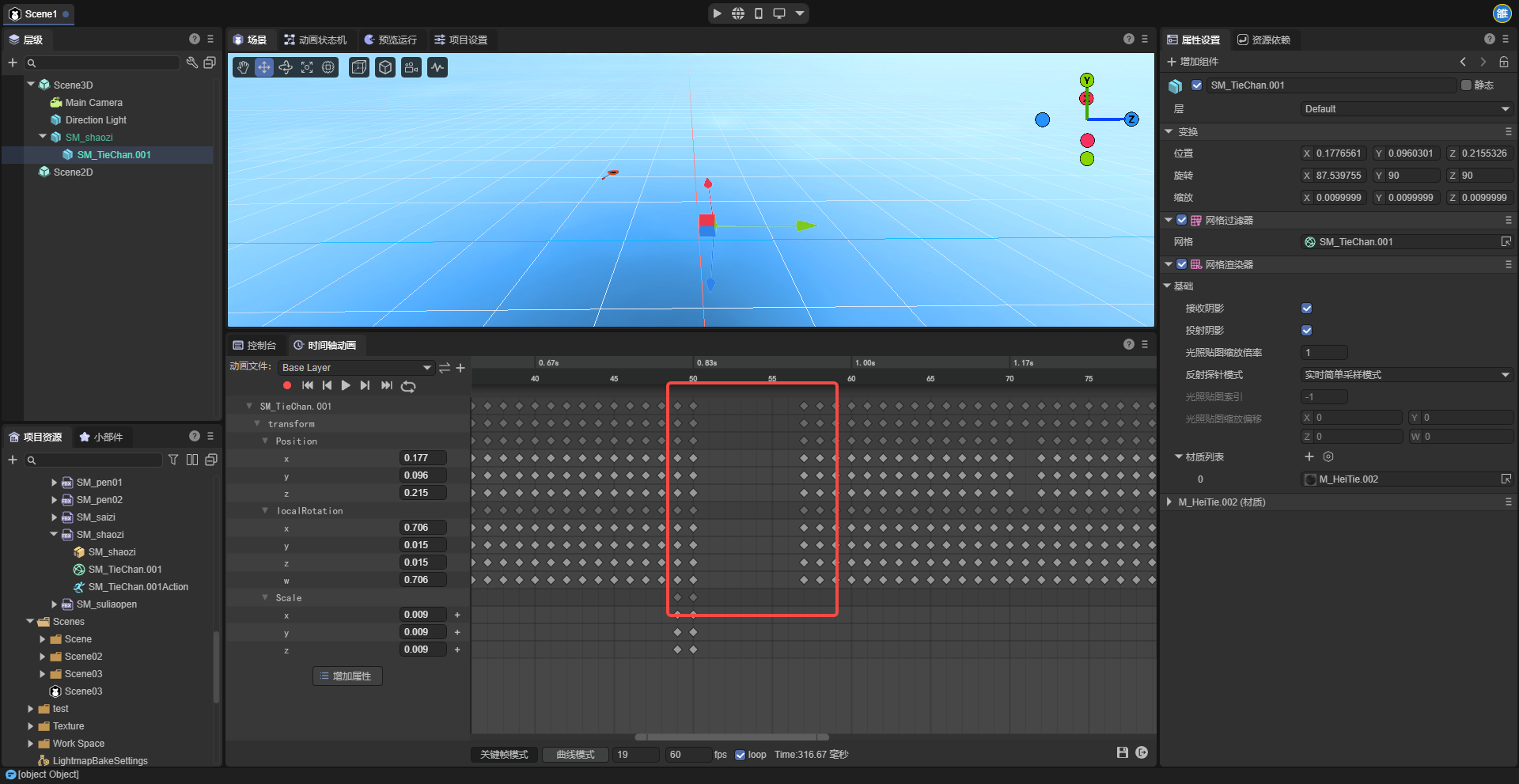Jump to the first frame of the animation

pos(307,385)
